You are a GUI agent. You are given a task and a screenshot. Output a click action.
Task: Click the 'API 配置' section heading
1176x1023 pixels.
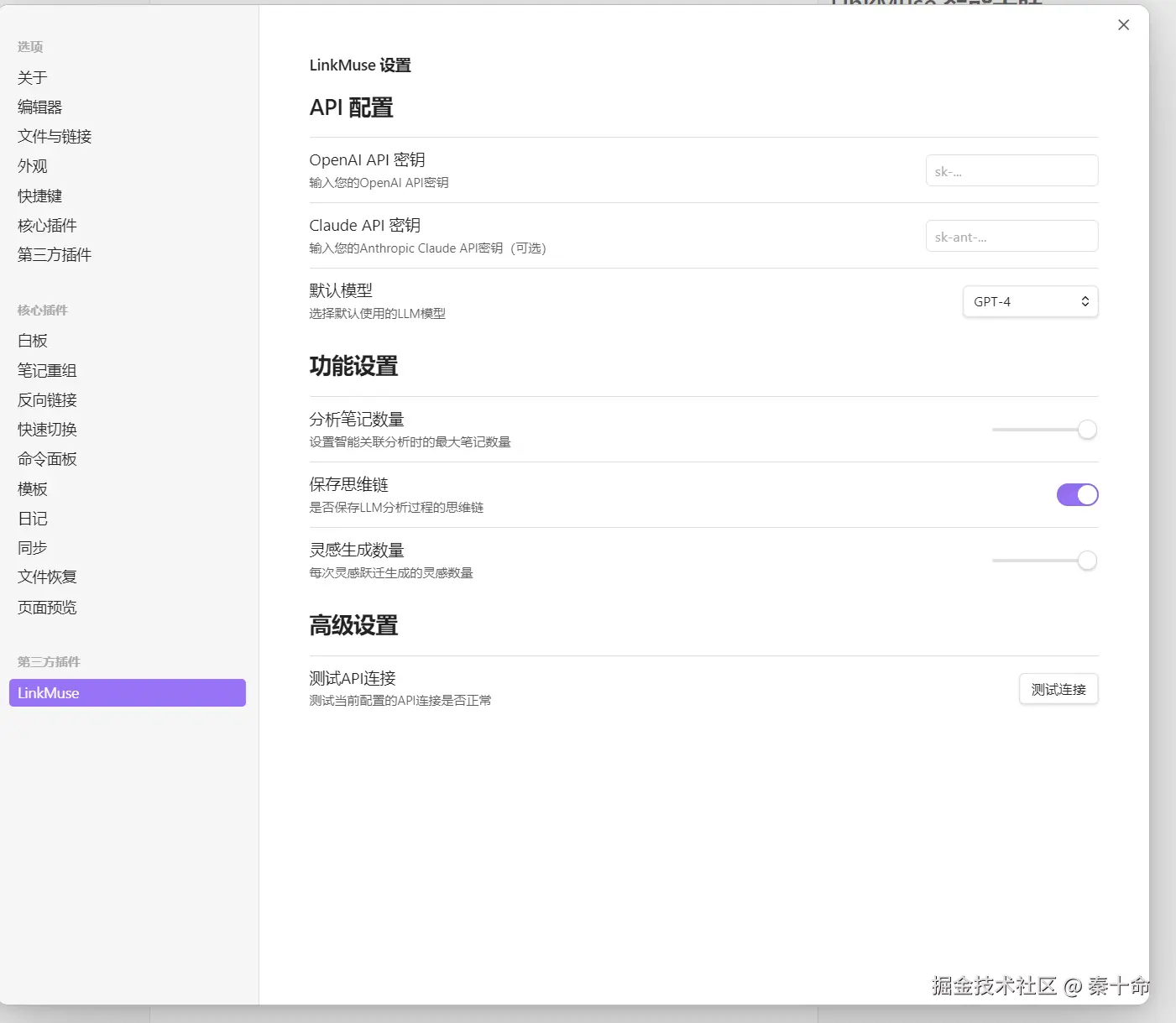(351, 108)
